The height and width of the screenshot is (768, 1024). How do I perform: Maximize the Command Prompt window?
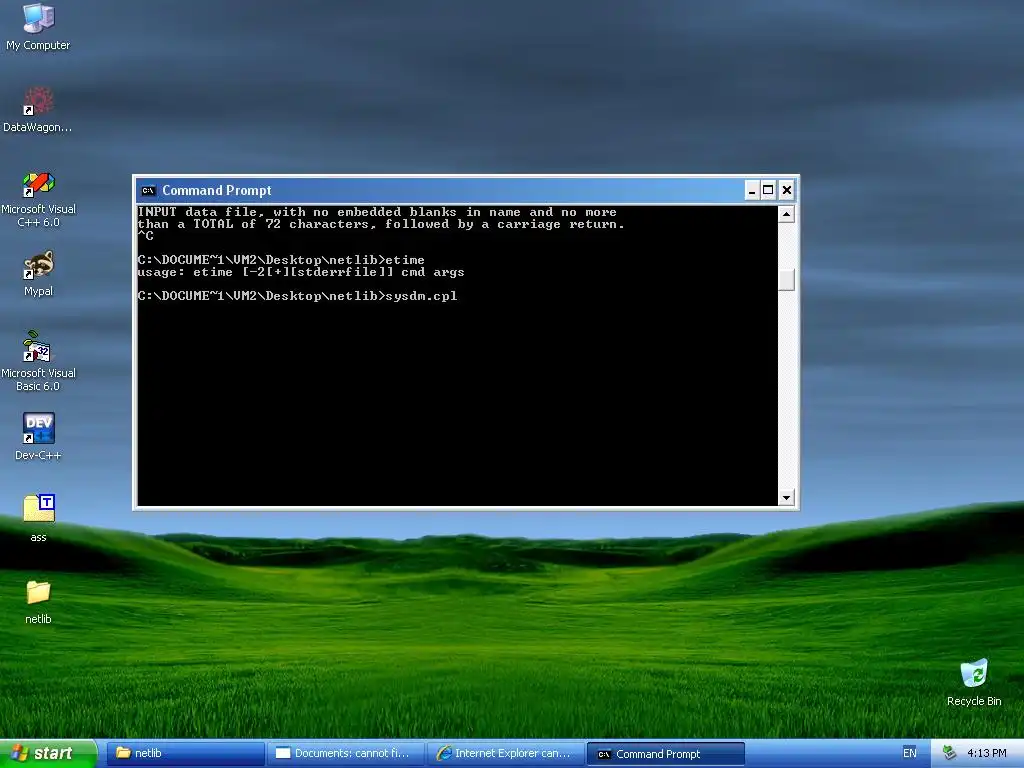(x=769, y=191)
